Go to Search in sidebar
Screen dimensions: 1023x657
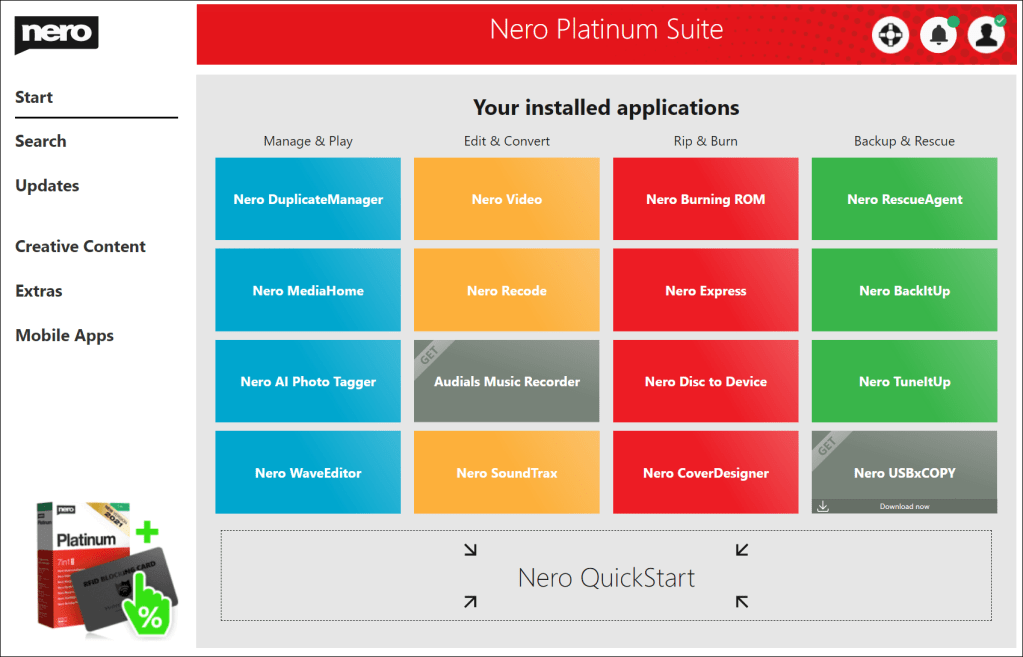41,141
